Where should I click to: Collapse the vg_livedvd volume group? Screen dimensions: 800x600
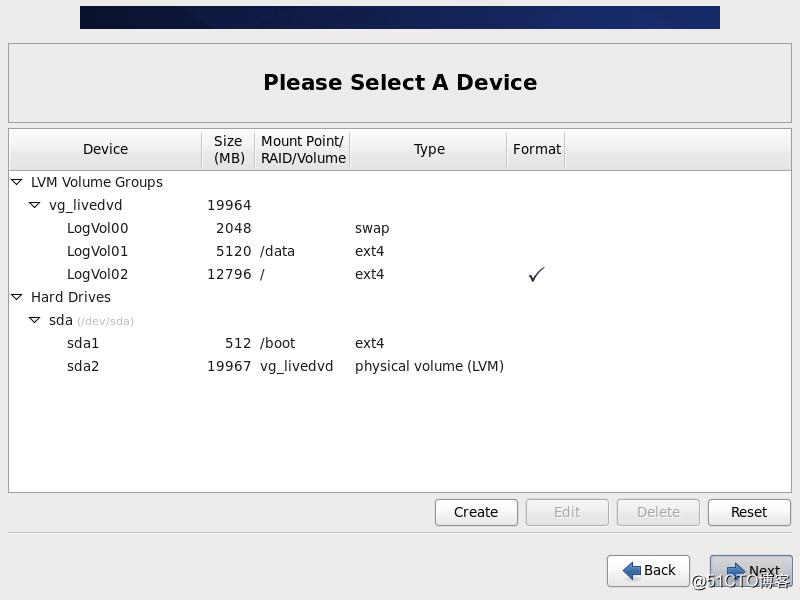[35, 205]
